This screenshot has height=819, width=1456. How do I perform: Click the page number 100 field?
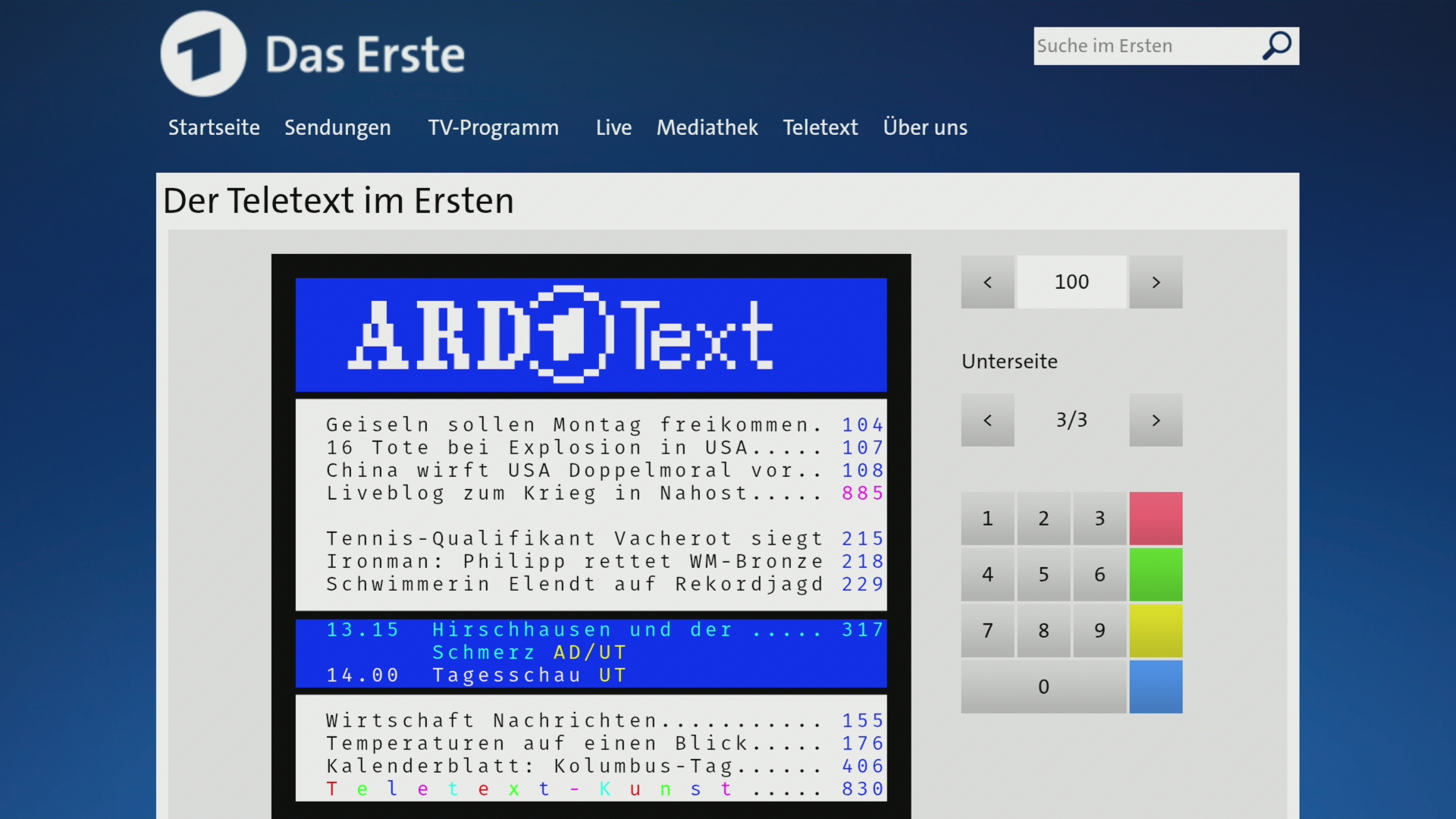1071,282
